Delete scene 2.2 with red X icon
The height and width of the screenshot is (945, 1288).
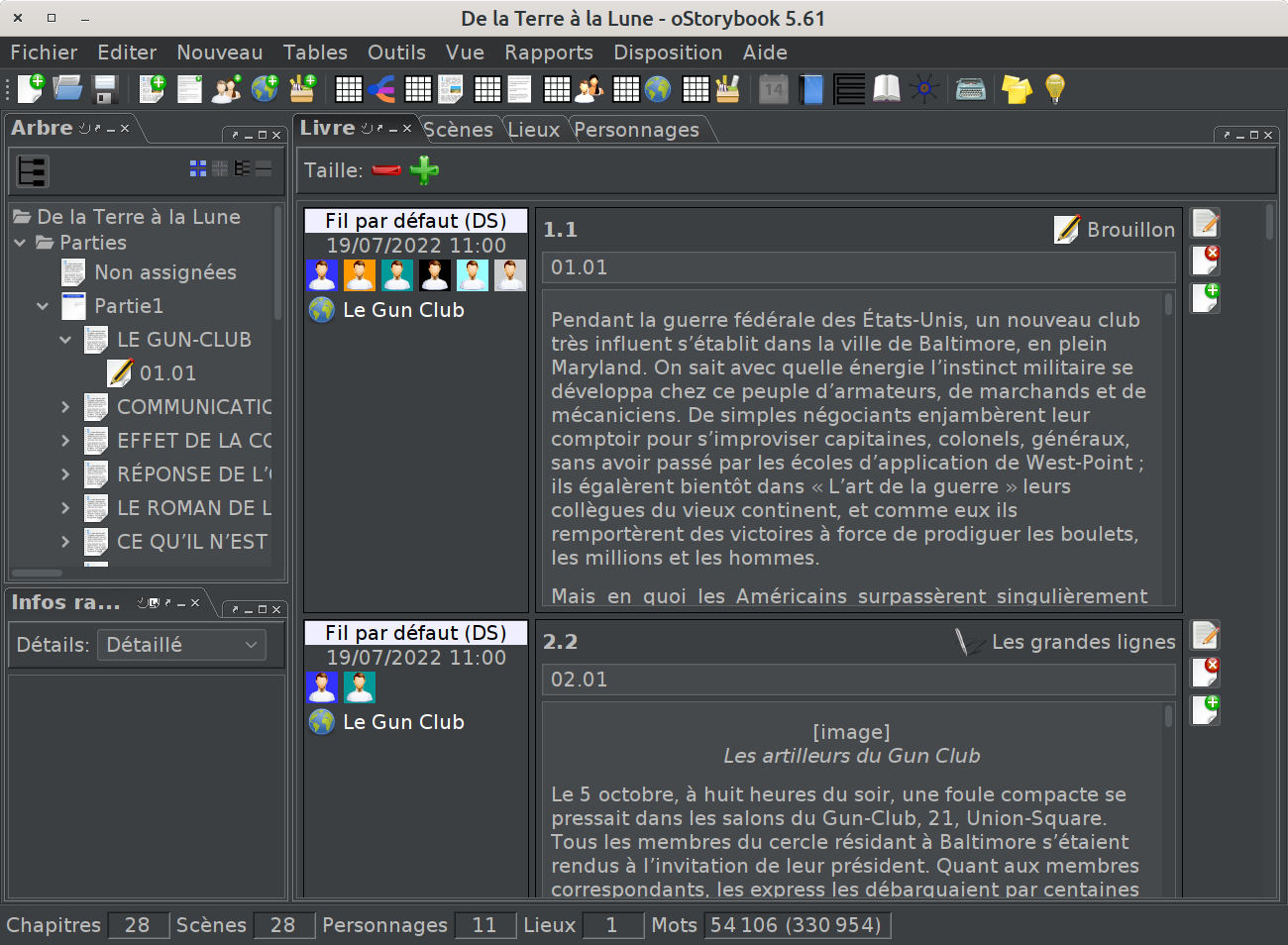pos(1206,673)
